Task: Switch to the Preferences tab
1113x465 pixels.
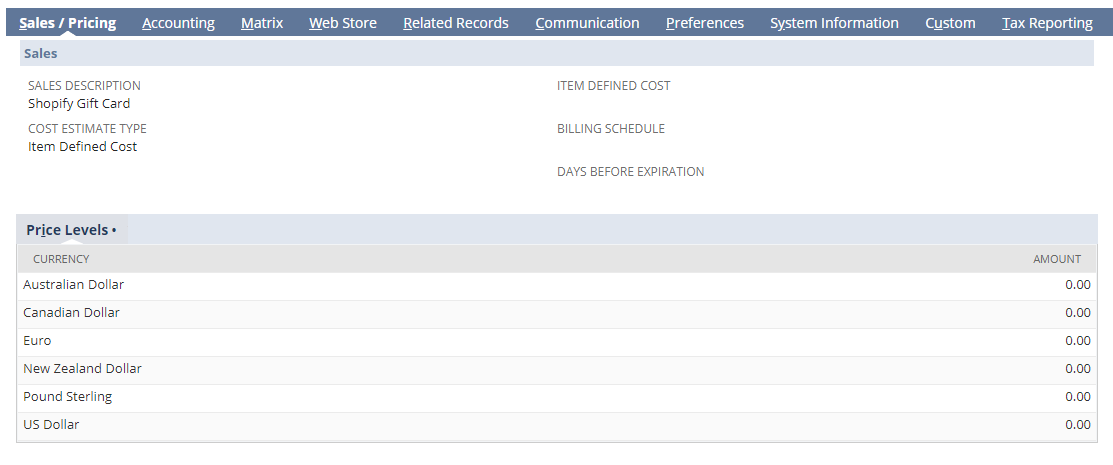Action: click(704, 23)
